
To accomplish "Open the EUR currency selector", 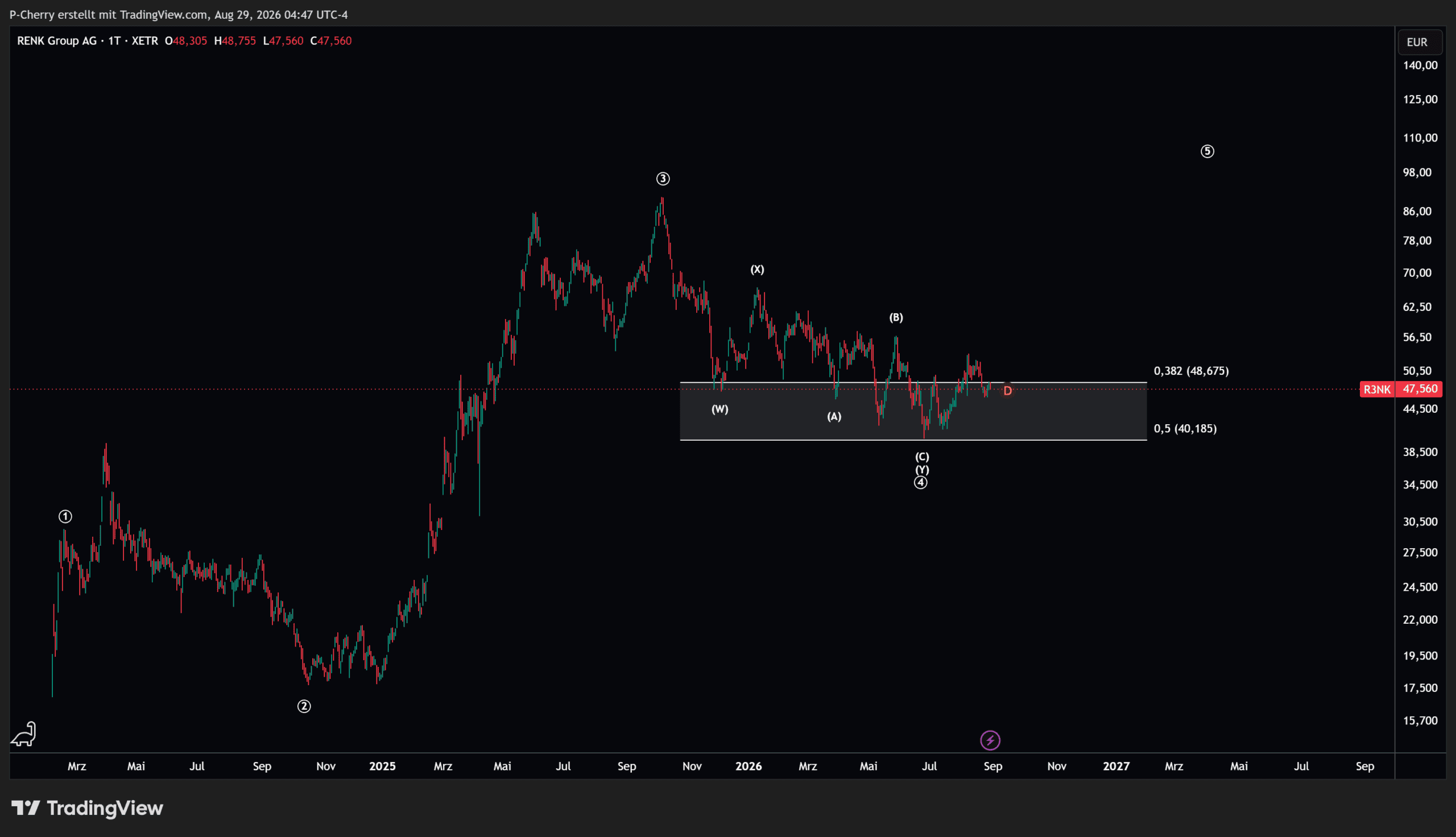I will point(1420,42).
